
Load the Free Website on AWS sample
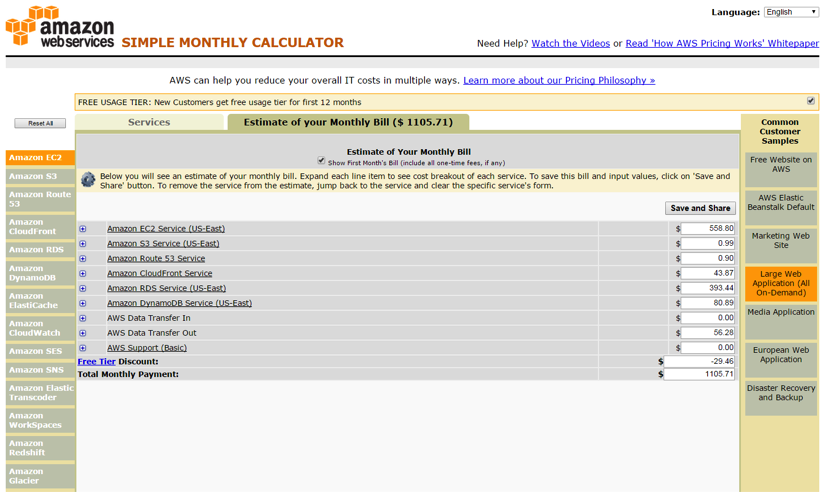(x=781, y=169)
